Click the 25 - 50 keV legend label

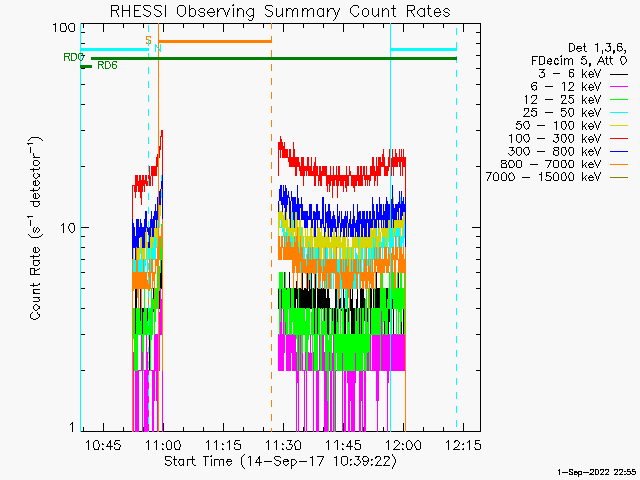point(562,113)
